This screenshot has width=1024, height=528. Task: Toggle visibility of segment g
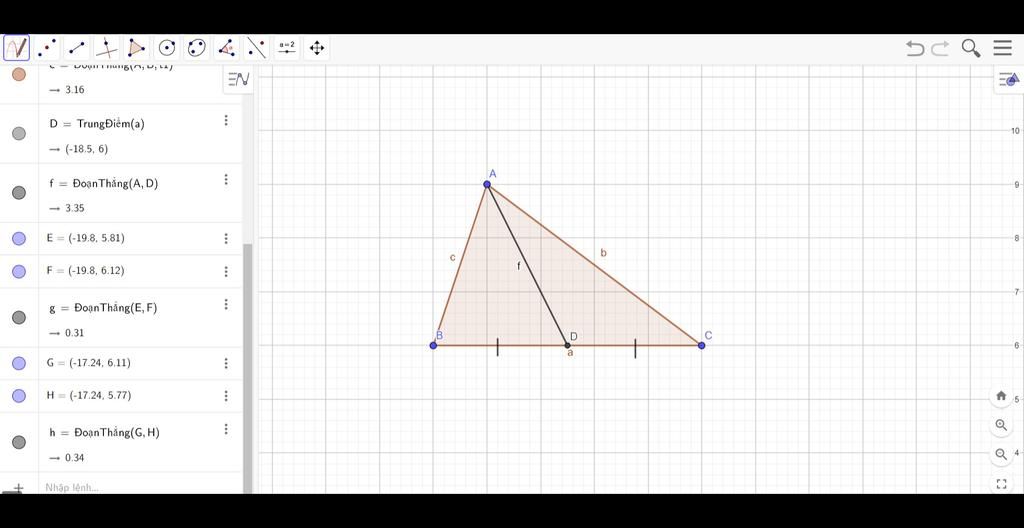[19, 318]
